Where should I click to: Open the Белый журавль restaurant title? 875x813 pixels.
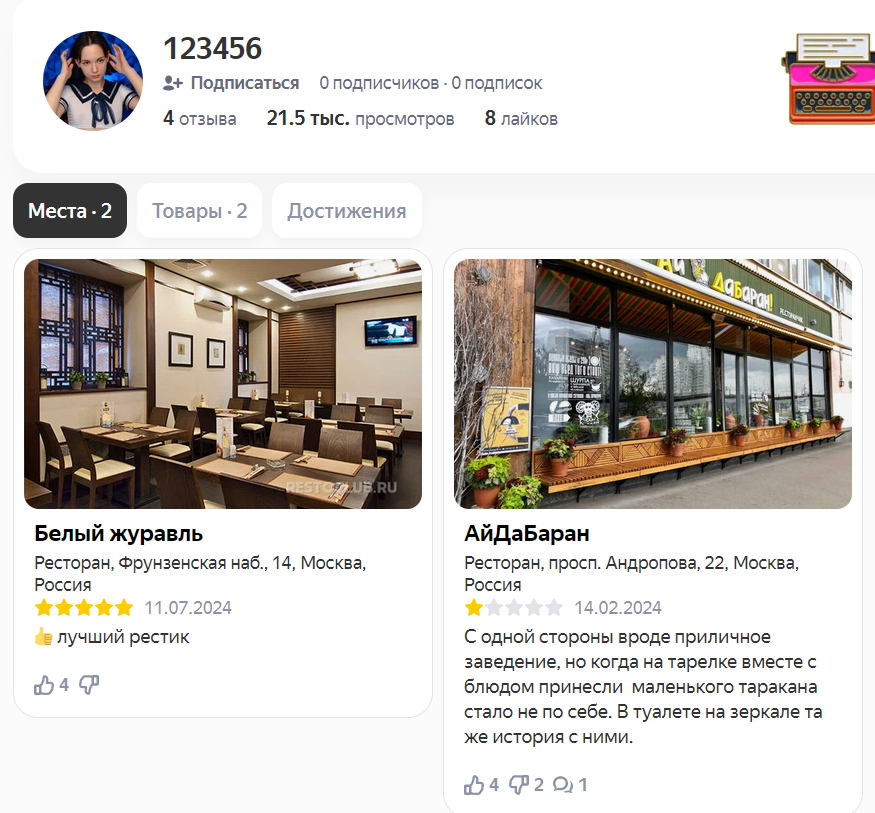point(118,533)
